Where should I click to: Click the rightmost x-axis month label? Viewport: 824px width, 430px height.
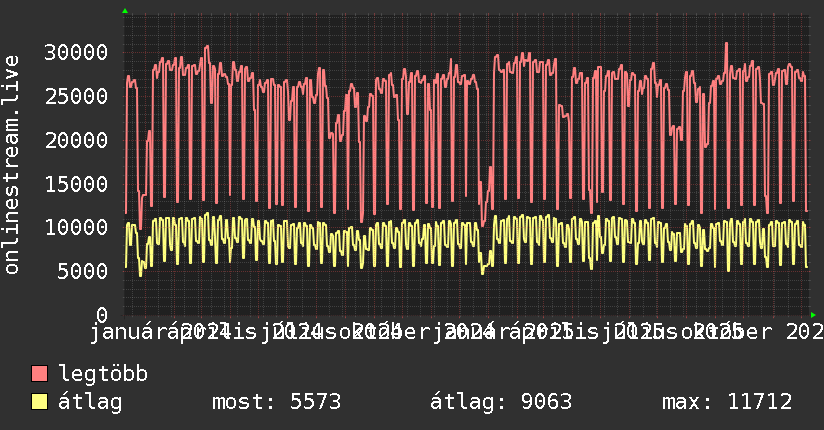tap(734, 332)
